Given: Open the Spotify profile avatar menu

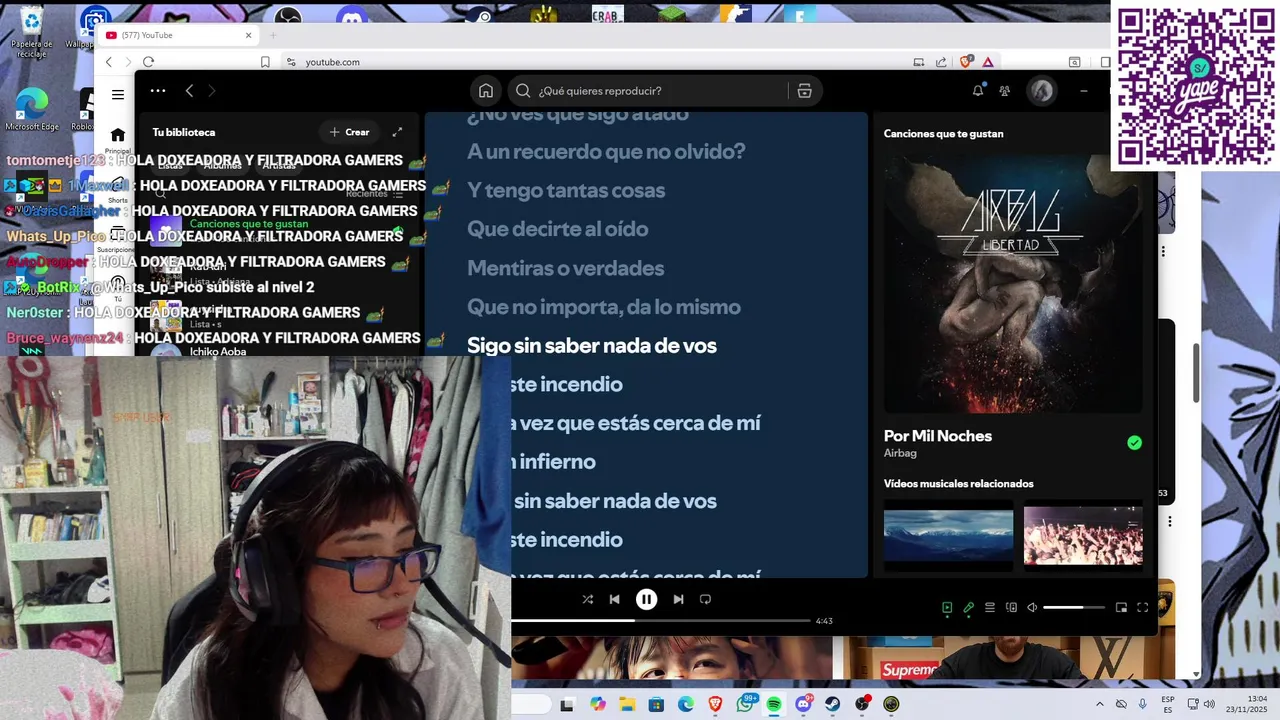Looking at the screenshot, I should tap(1042, 91).
